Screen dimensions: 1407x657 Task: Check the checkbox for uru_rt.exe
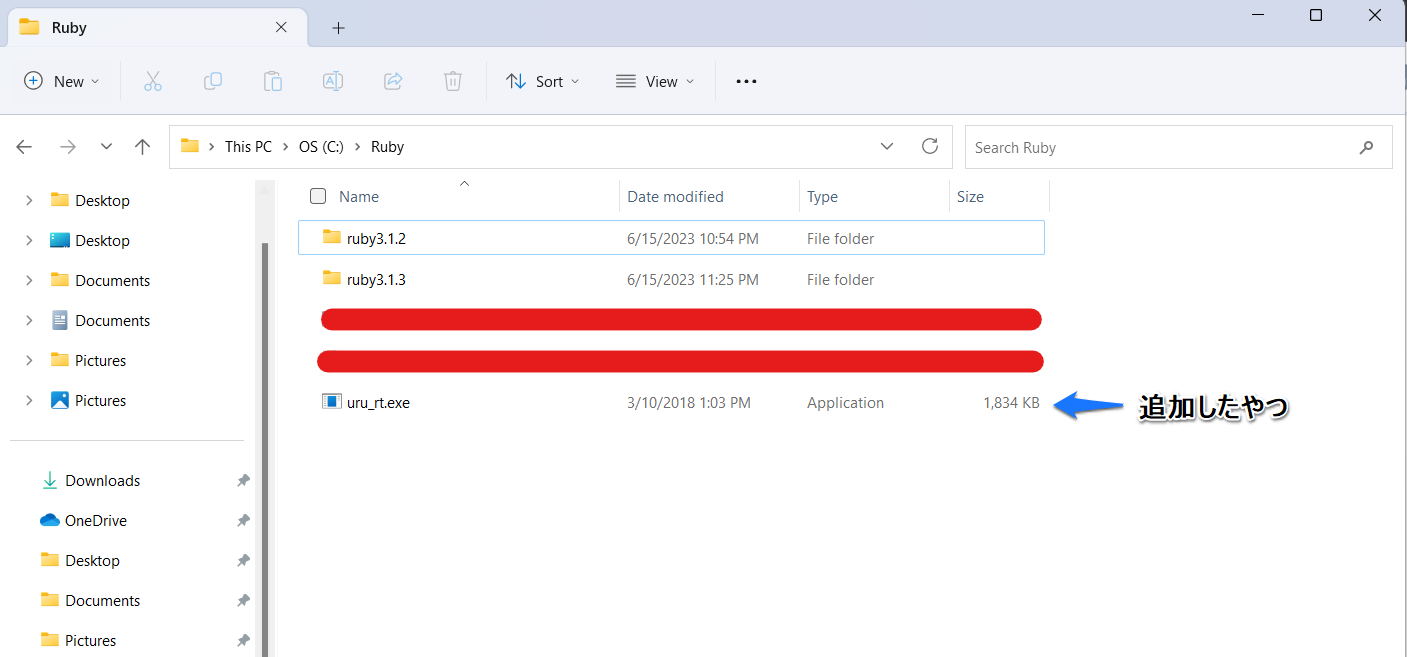tap(318, 402)
